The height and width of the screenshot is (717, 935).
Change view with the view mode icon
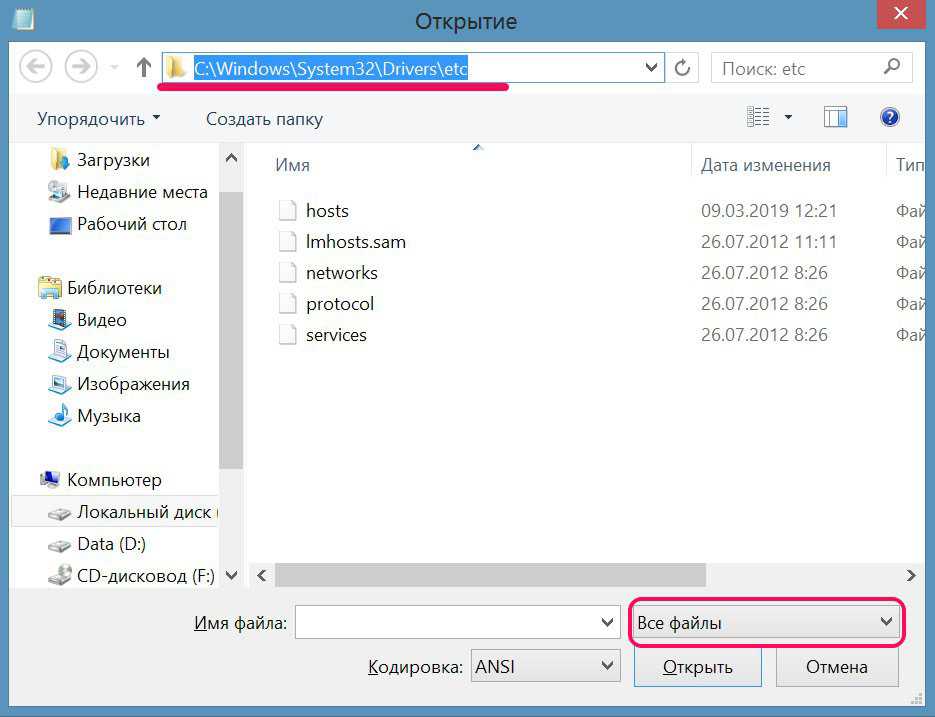point(760,118)
